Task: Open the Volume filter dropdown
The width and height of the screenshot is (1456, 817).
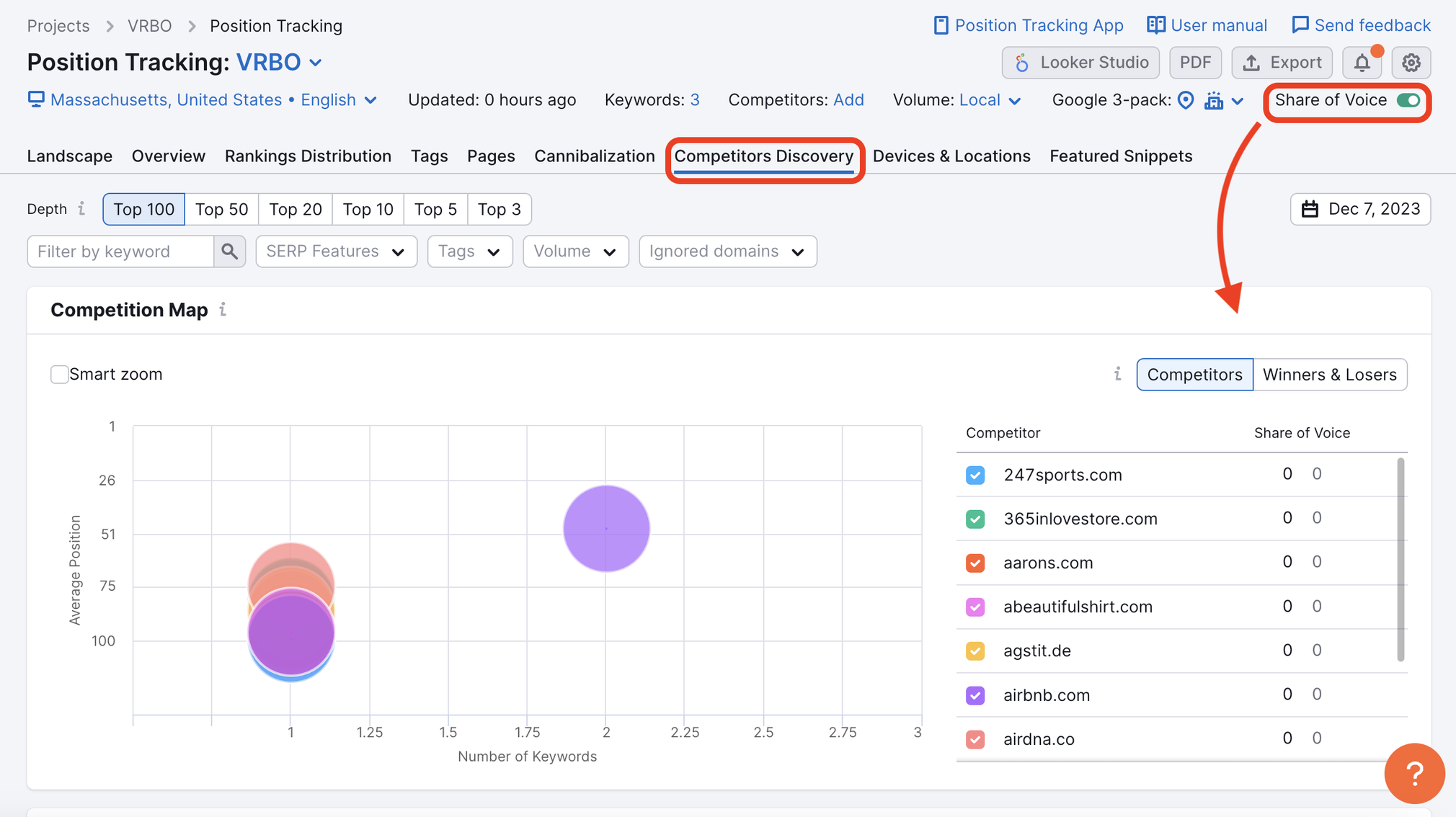Action: tap(576, 251)
